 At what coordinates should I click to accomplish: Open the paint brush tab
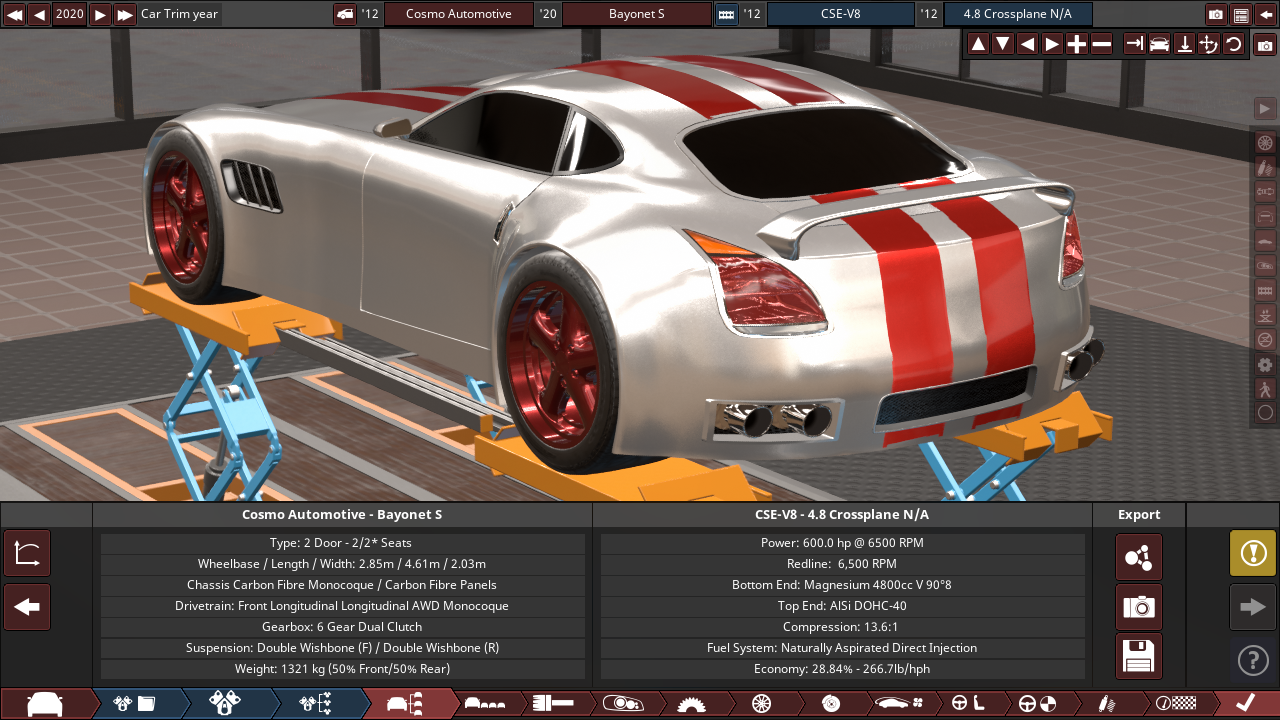coord(553,703)
